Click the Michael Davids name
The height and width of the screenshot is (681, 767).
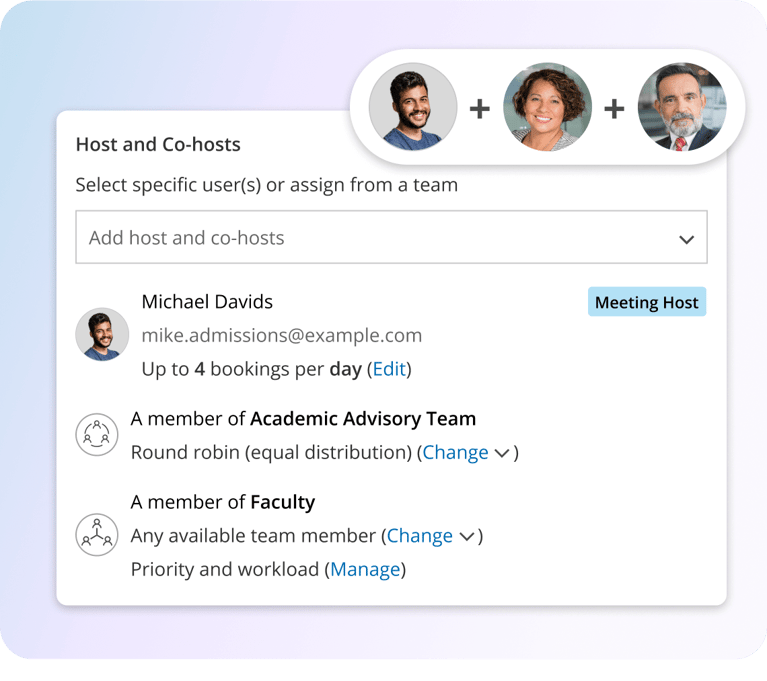point(207,301)
